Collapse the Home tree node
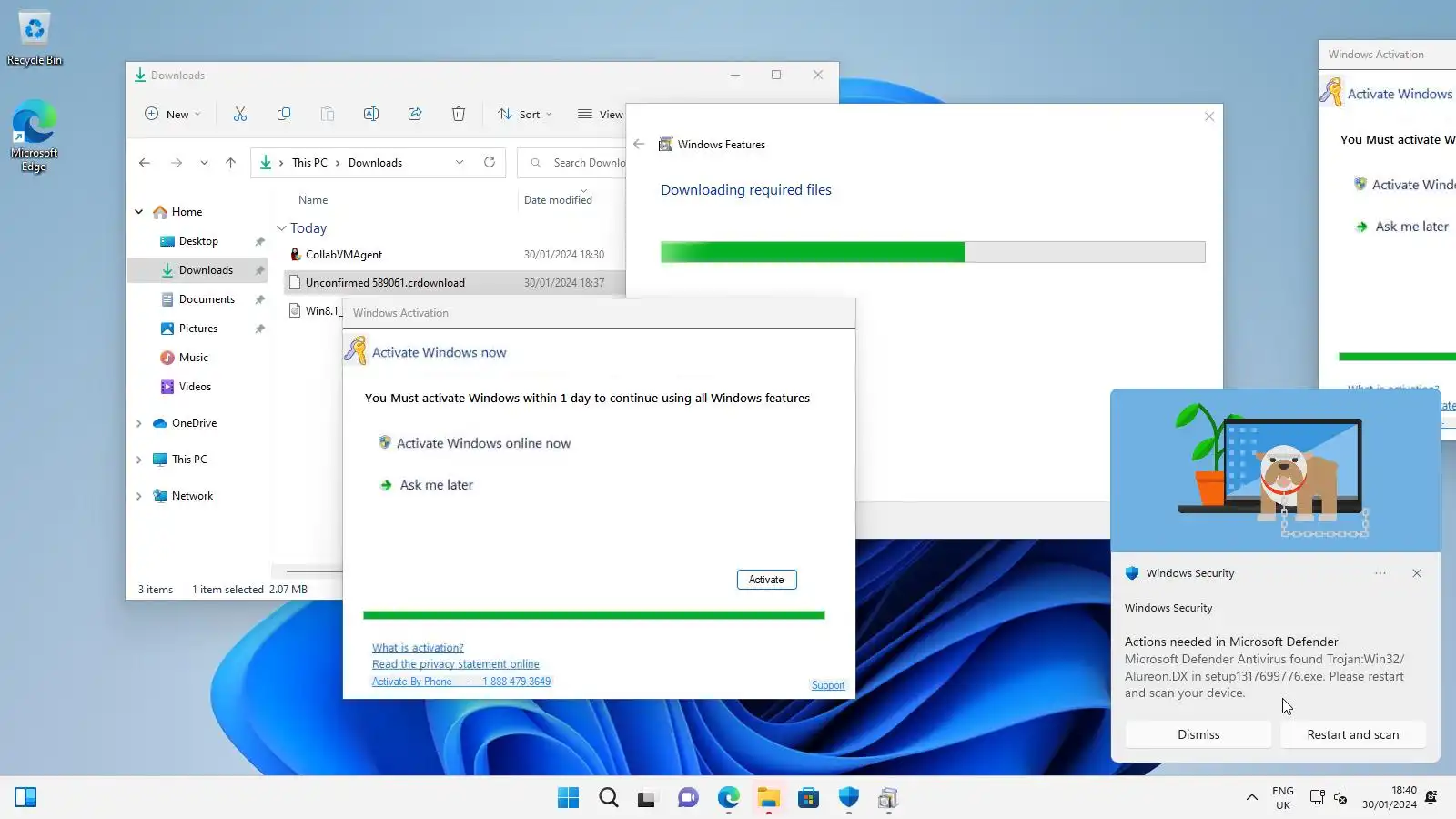 (139, 212)
